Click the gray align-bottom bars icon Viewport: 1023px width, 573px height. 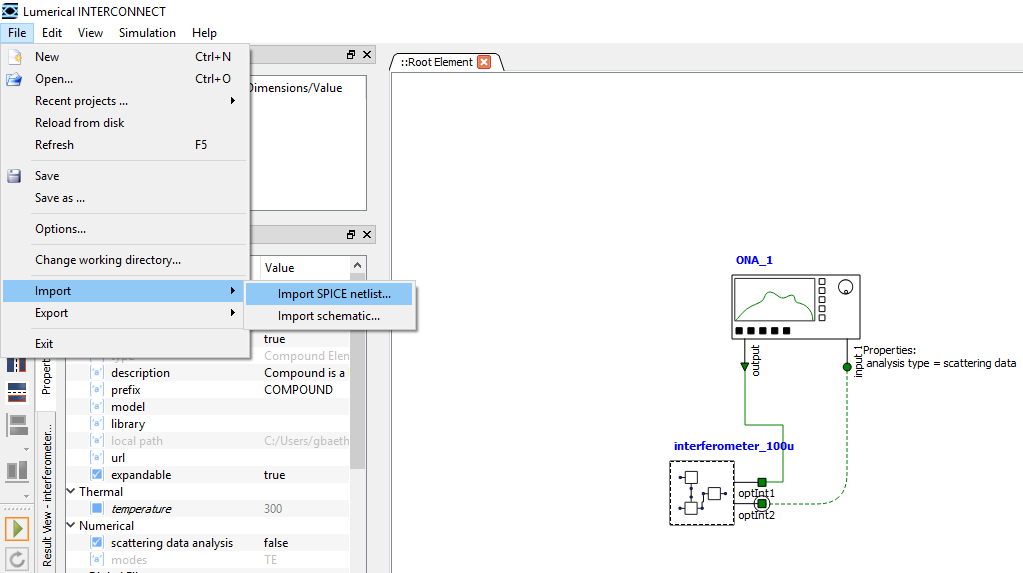tap(17, 471)
